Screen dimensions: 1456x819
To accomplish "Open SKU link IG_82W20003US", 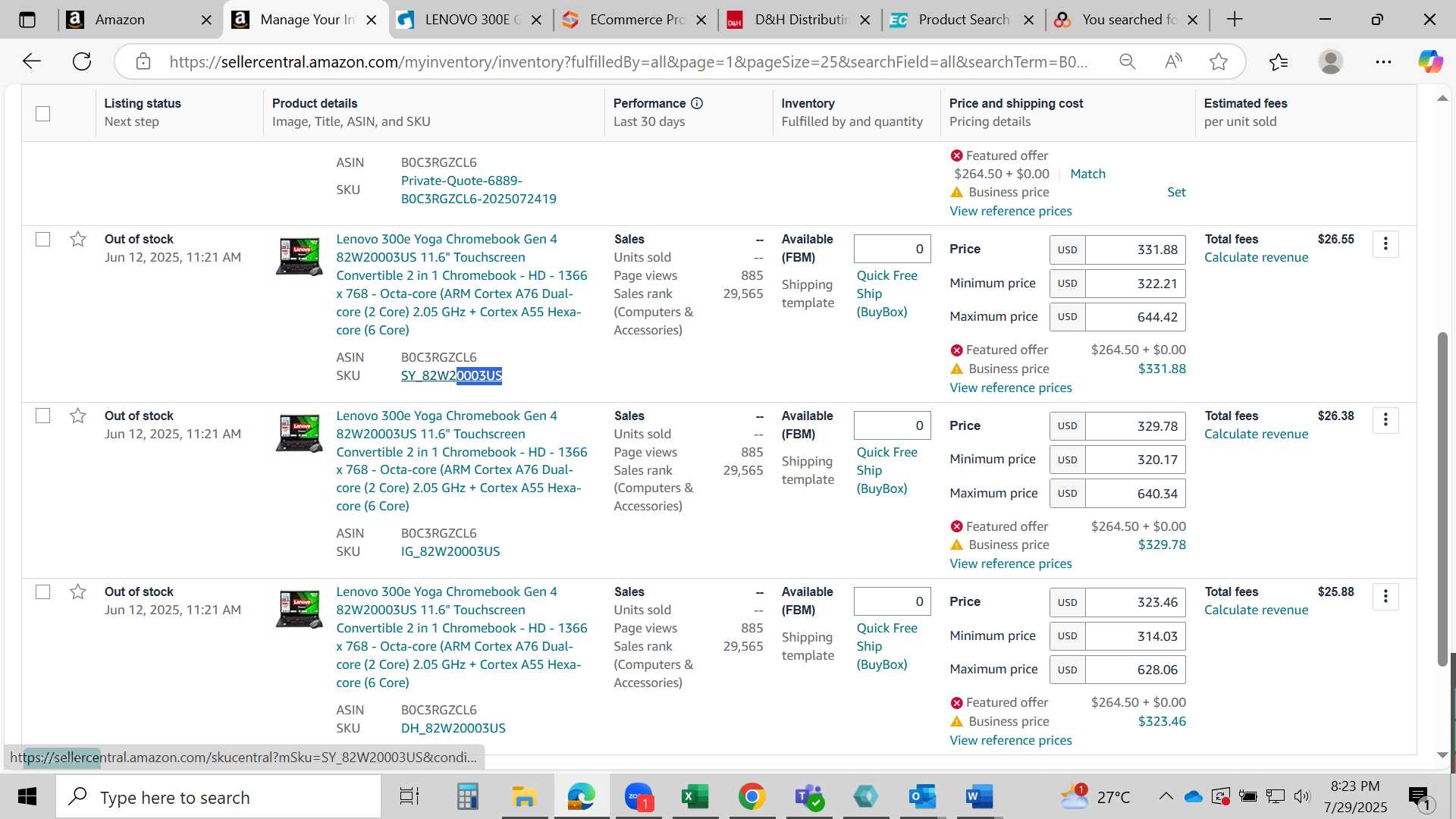I will click(x=450, y=552).
